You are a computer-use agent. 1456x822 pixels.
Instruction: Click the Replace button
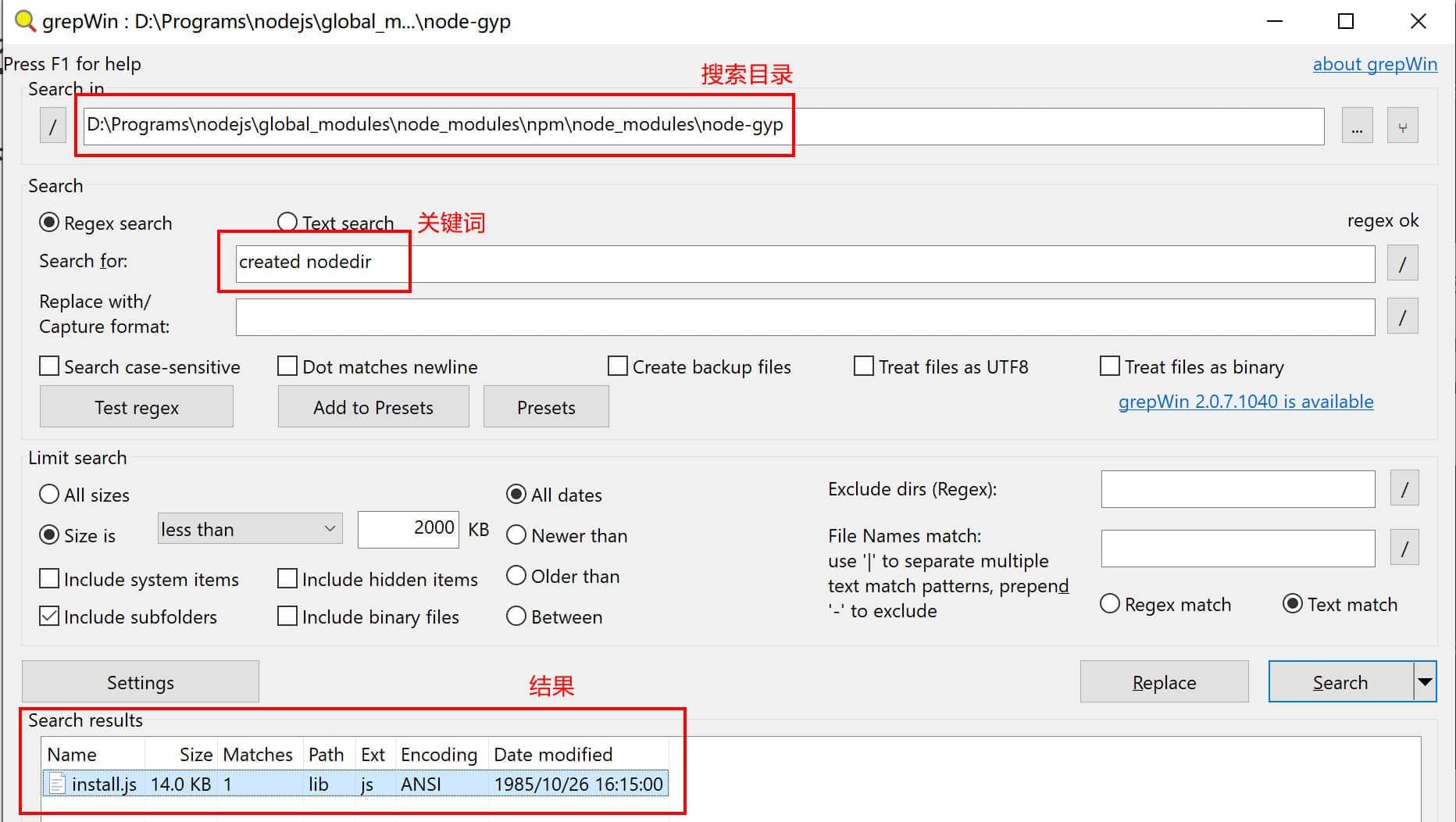pos(1164,682)
